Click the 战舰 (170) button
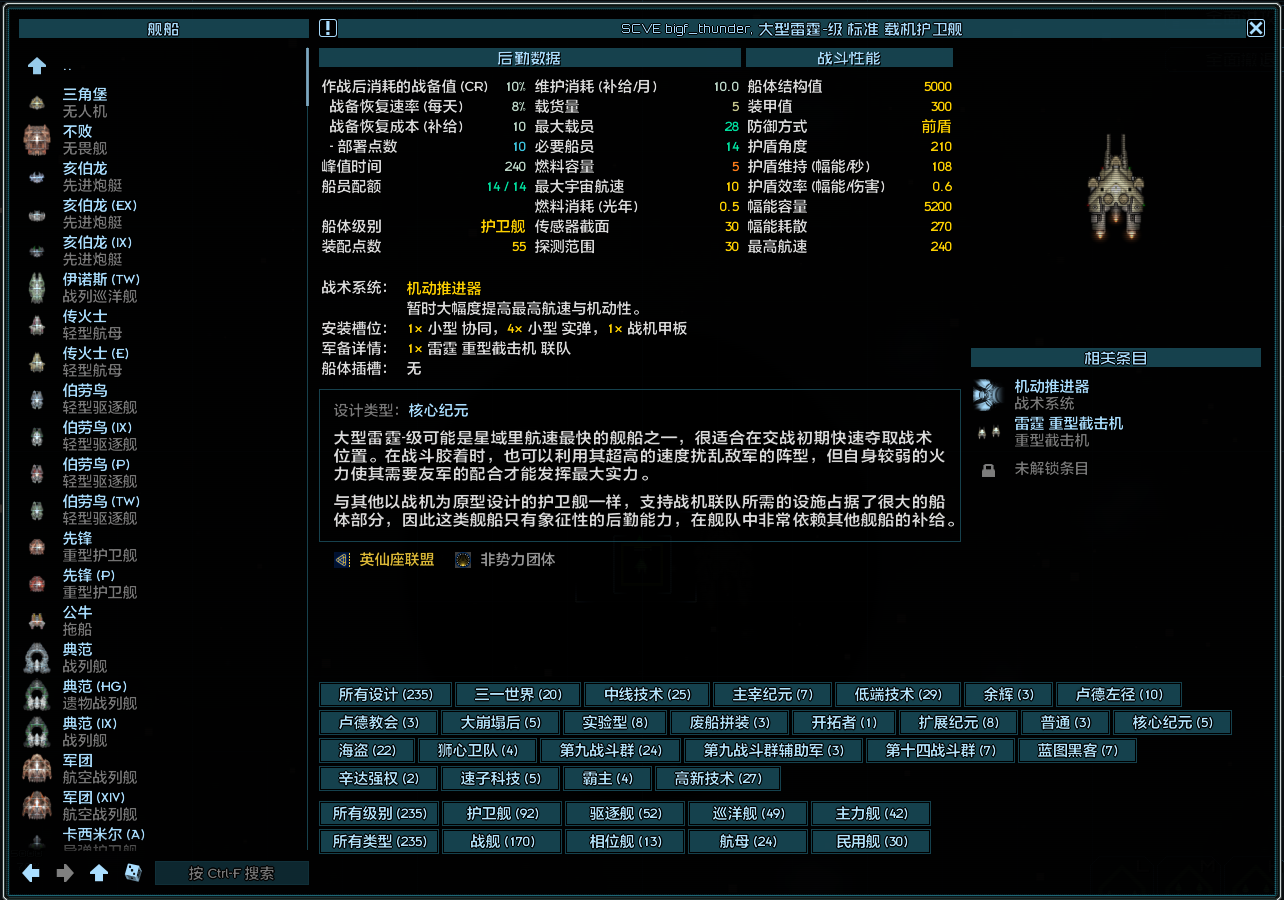 pos(503,842)
